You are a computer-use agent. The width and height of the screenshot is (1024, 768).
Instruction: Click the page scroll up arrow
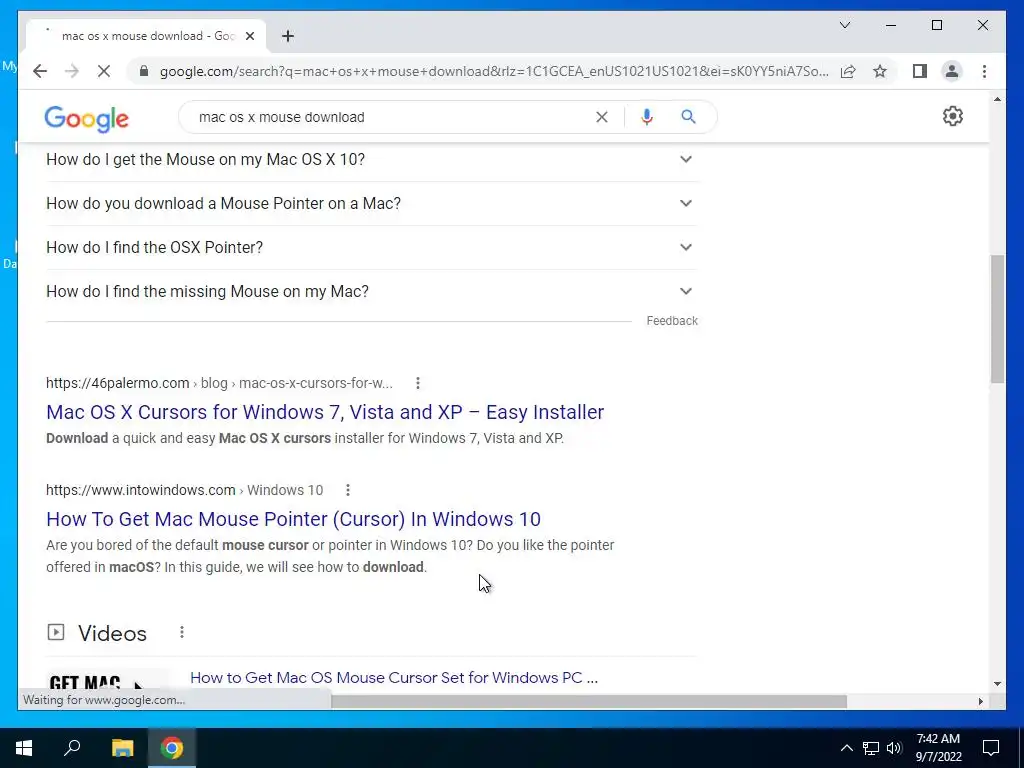click(997, 99)
